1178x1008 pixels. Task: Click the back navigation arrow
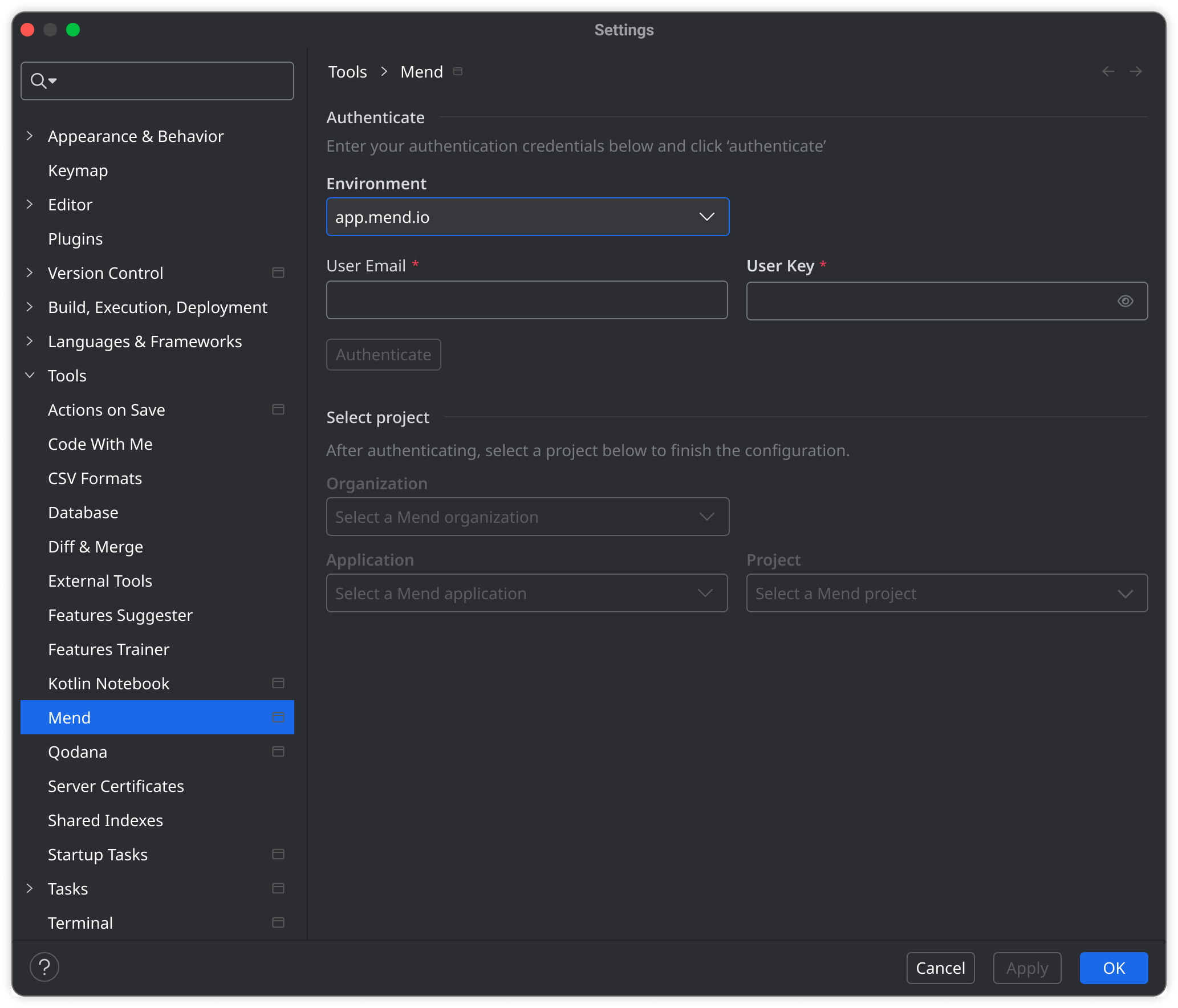(x=1108, y=71)
